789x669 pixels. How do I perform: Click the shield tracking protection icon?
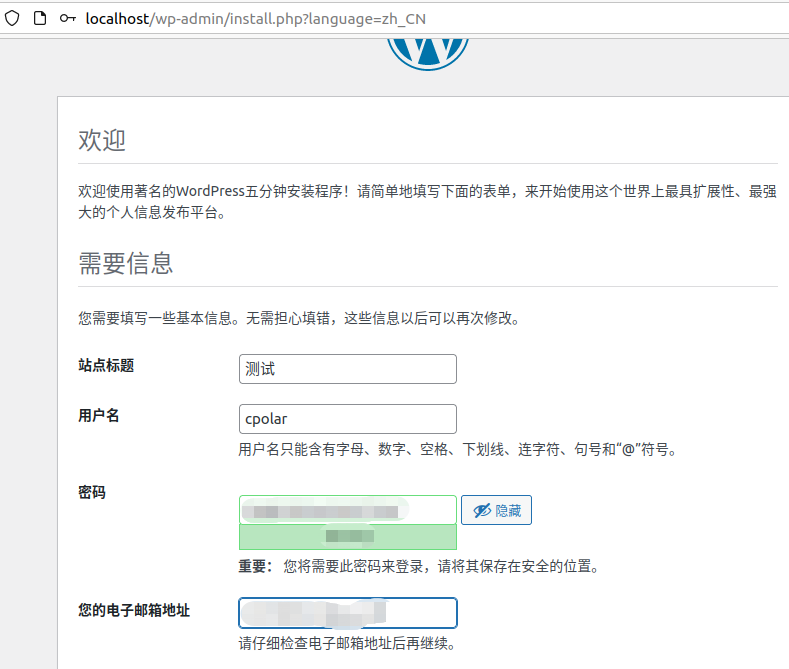pos(12,19)
